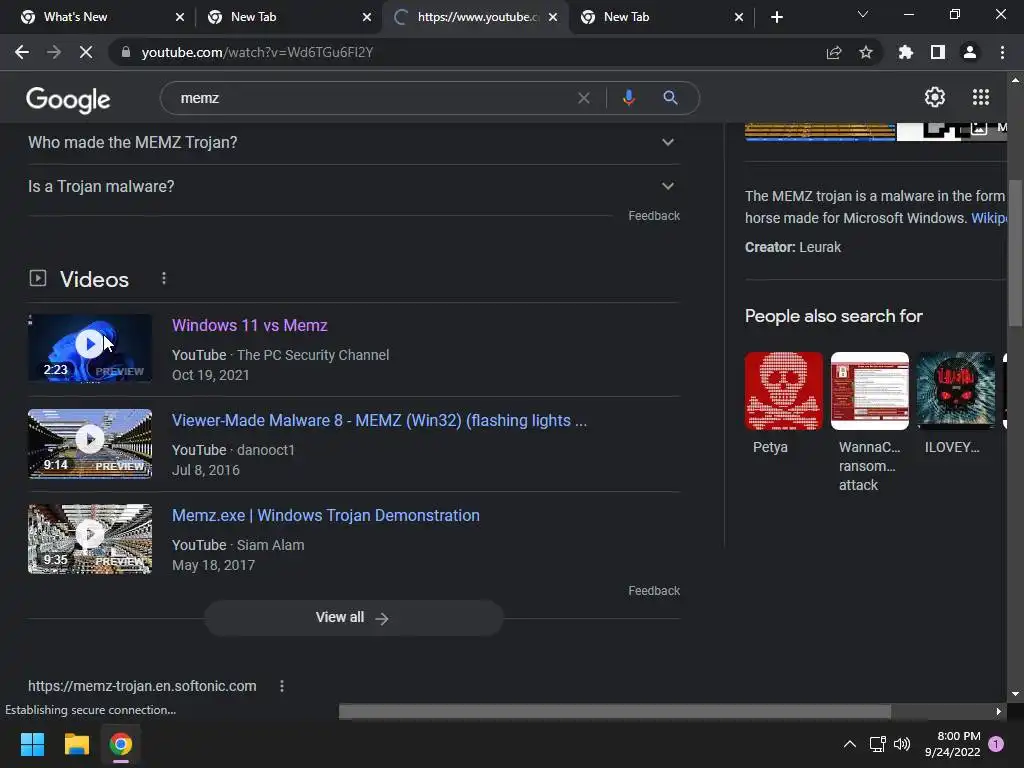1024x768 pixels.
Task: Open Chrome's three-dot menu
Action: click(1002, 52)
